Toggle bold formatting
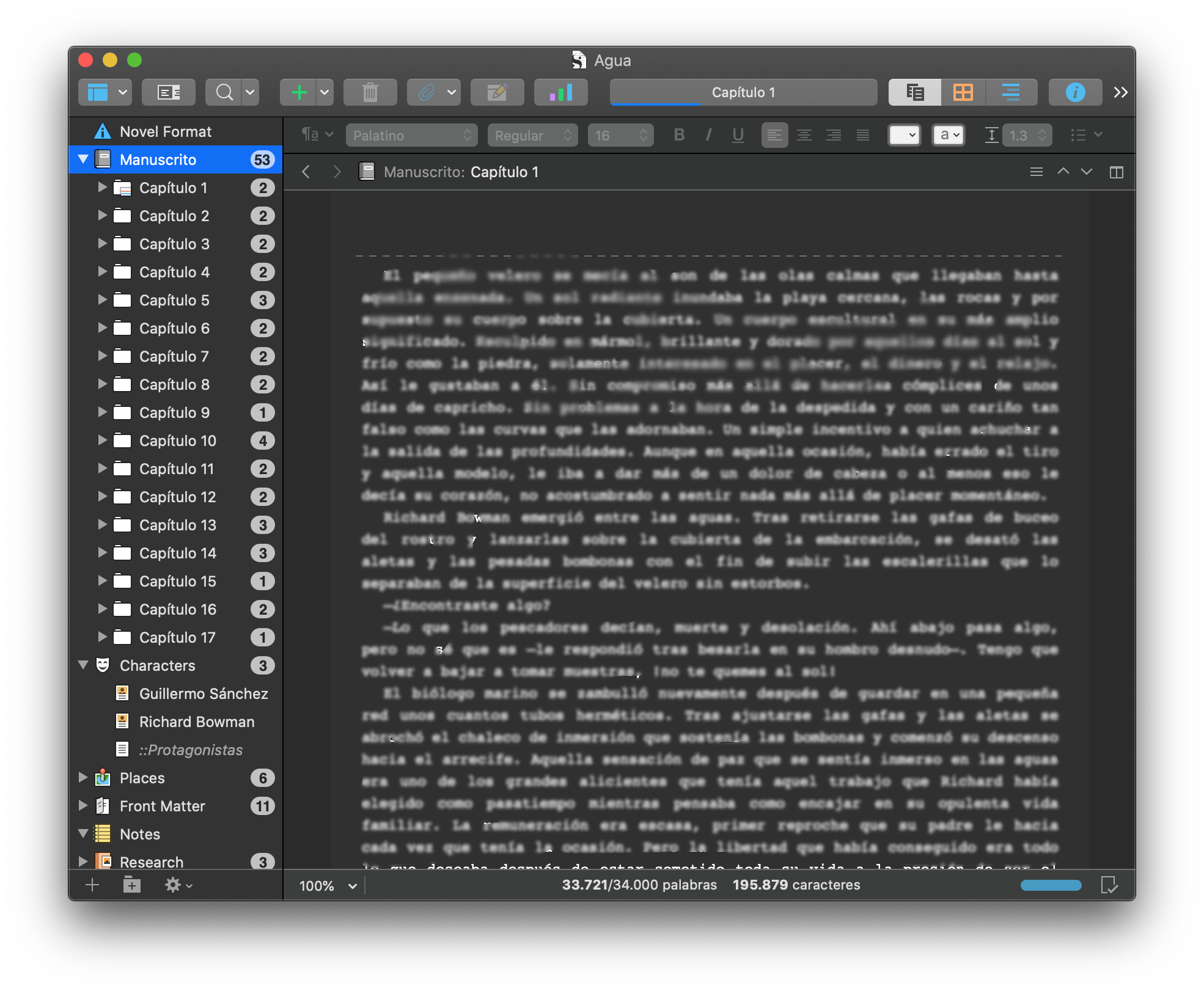The width and height of the screenshot is (1204, 991). pyautogui.click(x=678, y=135)
